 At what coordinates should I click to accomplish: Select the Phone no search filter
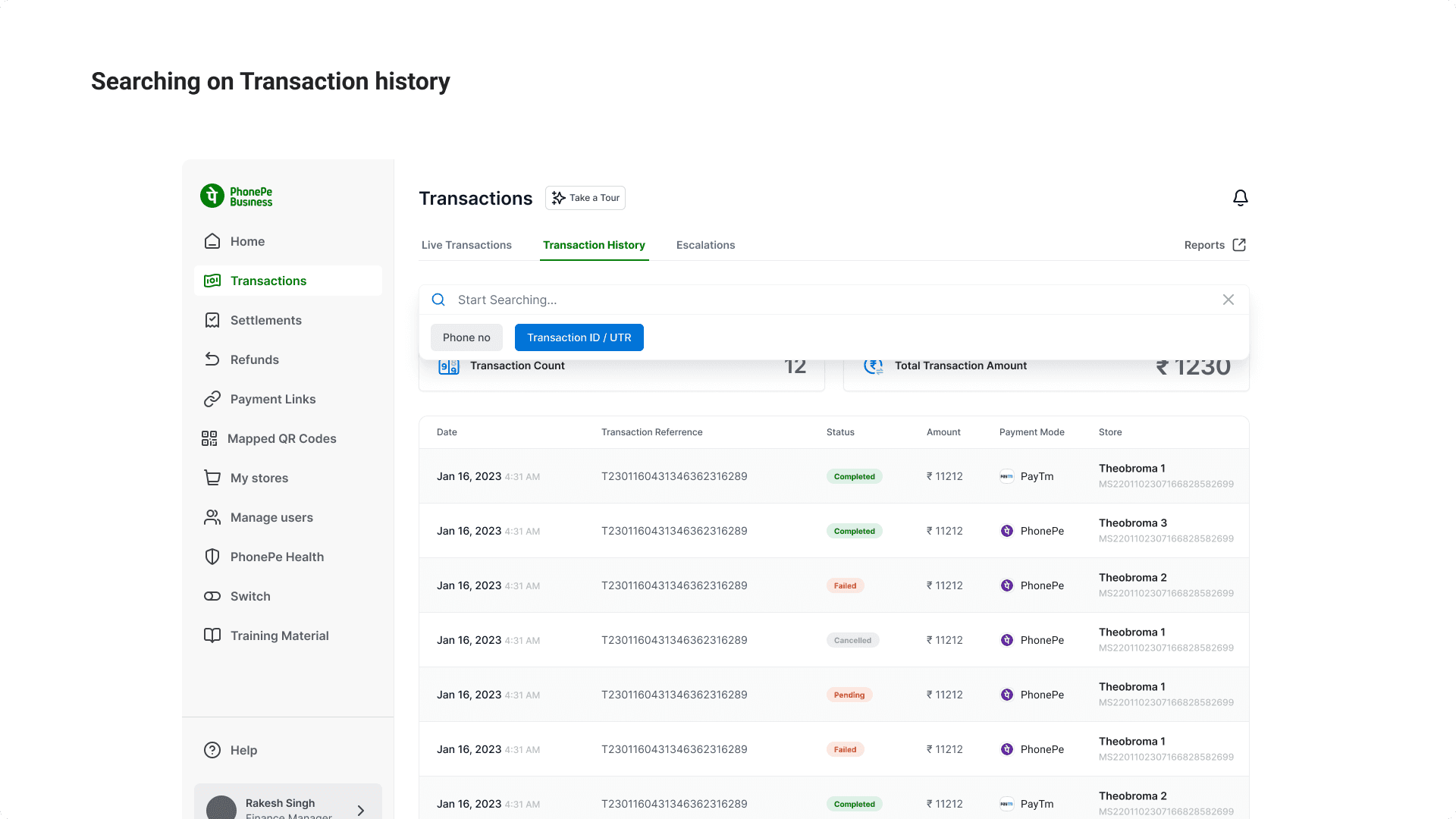pyautogui.click(x=466, y=337)
